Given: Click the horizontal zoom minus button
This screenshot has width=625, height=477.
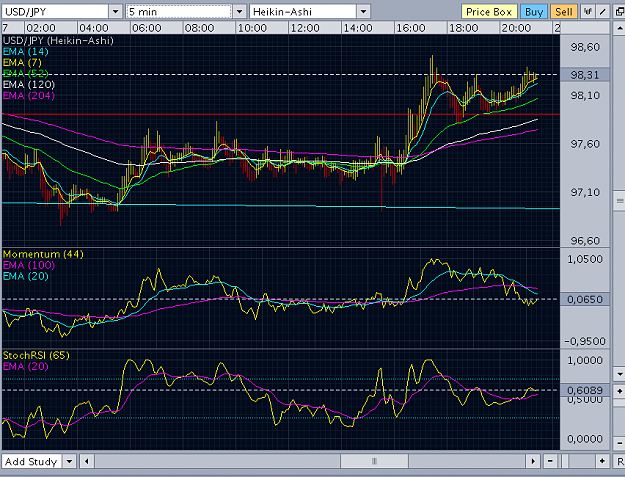Looking at the screenshot, I should (550, 461).
